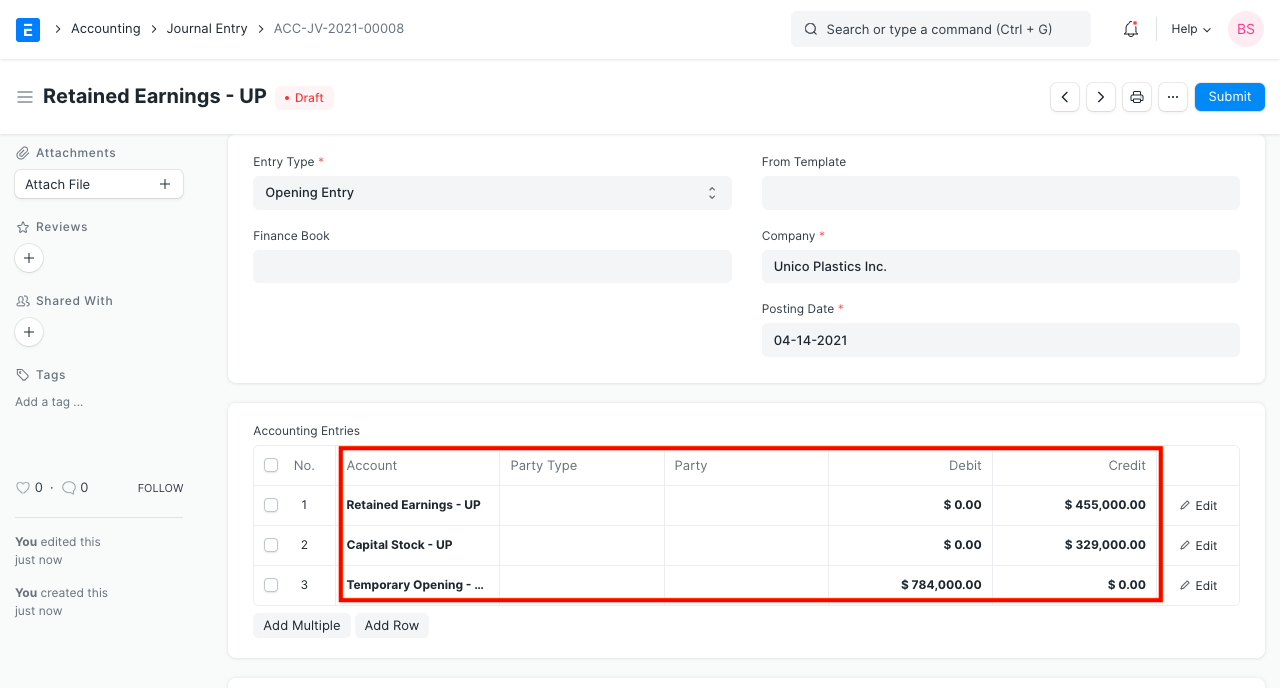The height and width of the screenshot is (688, 1280).
Task: Check the Temporary Opening row checkbox
Action: 270,585
